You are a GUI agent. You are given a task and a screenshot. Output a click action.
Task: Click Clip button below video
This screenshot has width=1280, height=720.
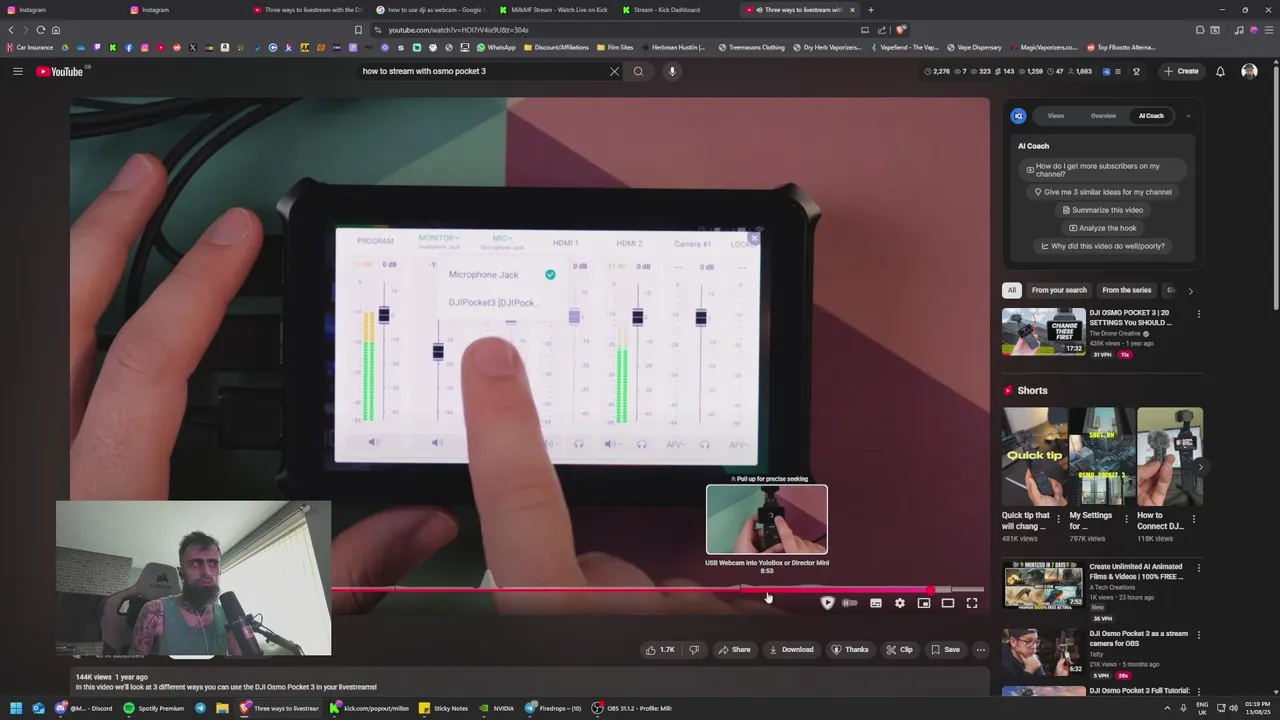(899, 650)
